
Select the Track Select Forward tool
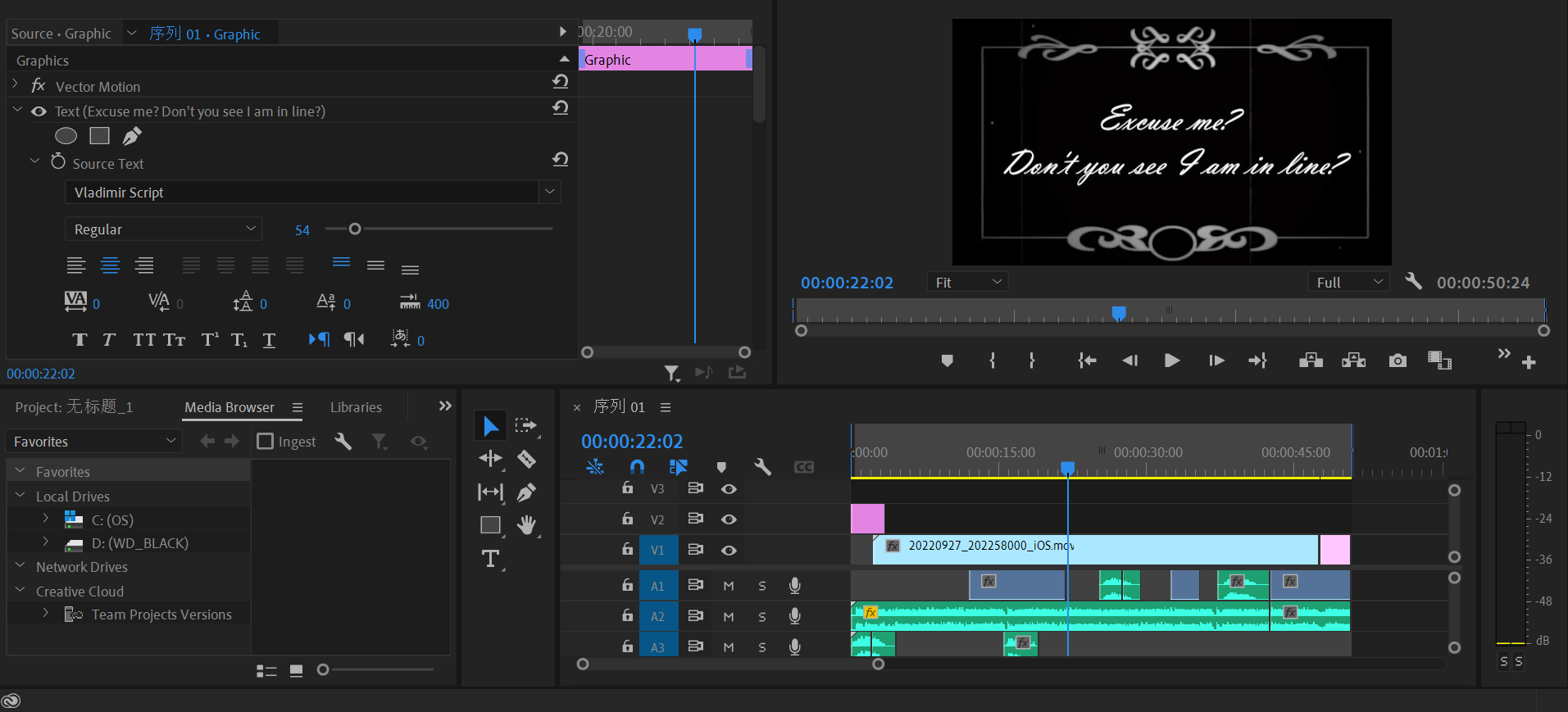pyautogui.click(x=526, y=426)
